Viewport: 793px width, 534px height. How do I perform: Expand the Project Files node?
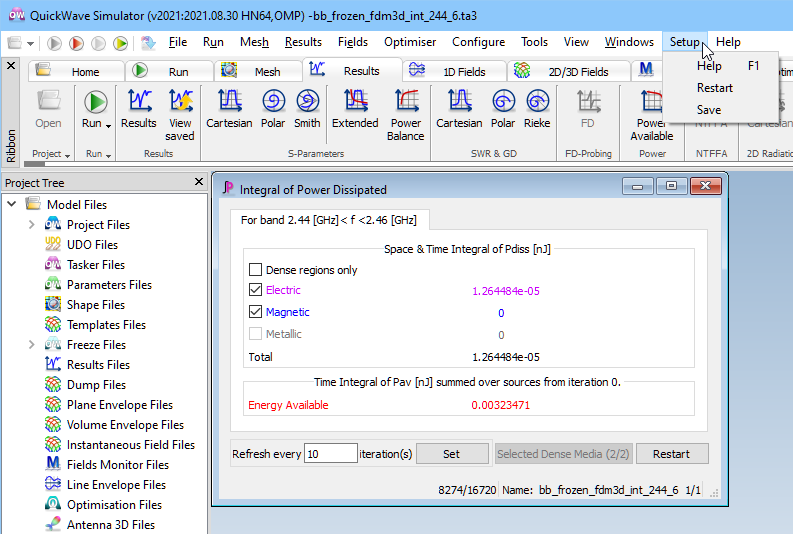pos(31,224)
